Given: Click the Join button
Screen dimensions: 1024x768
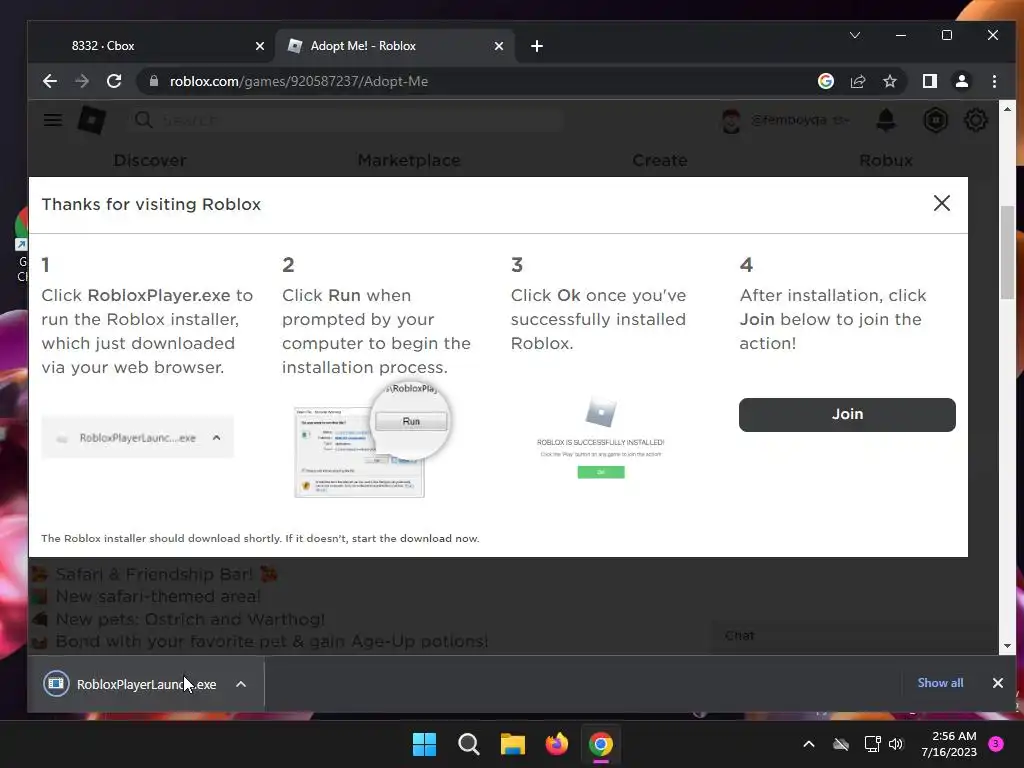Looking at the screenshot, I should (x=847, y=414).
